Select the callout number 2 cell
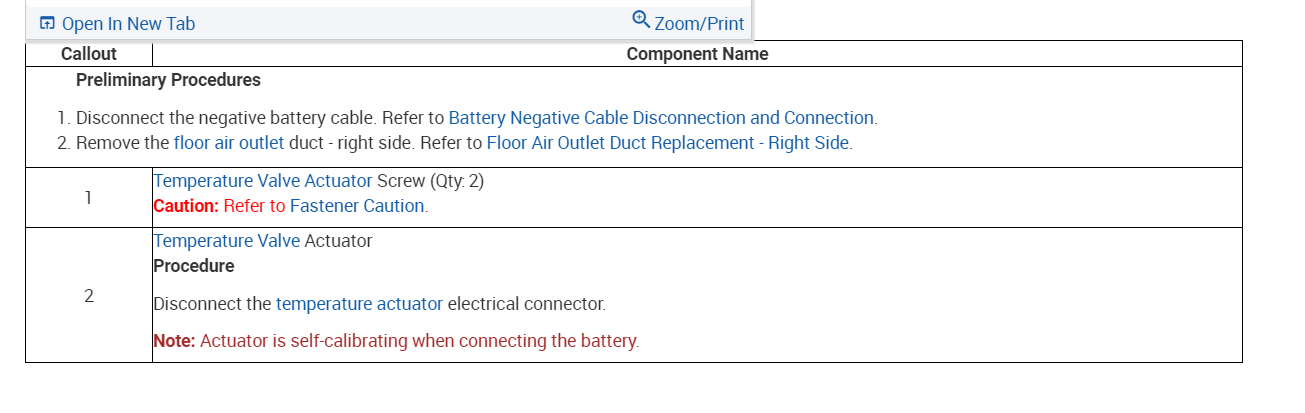 coord(89,295)
